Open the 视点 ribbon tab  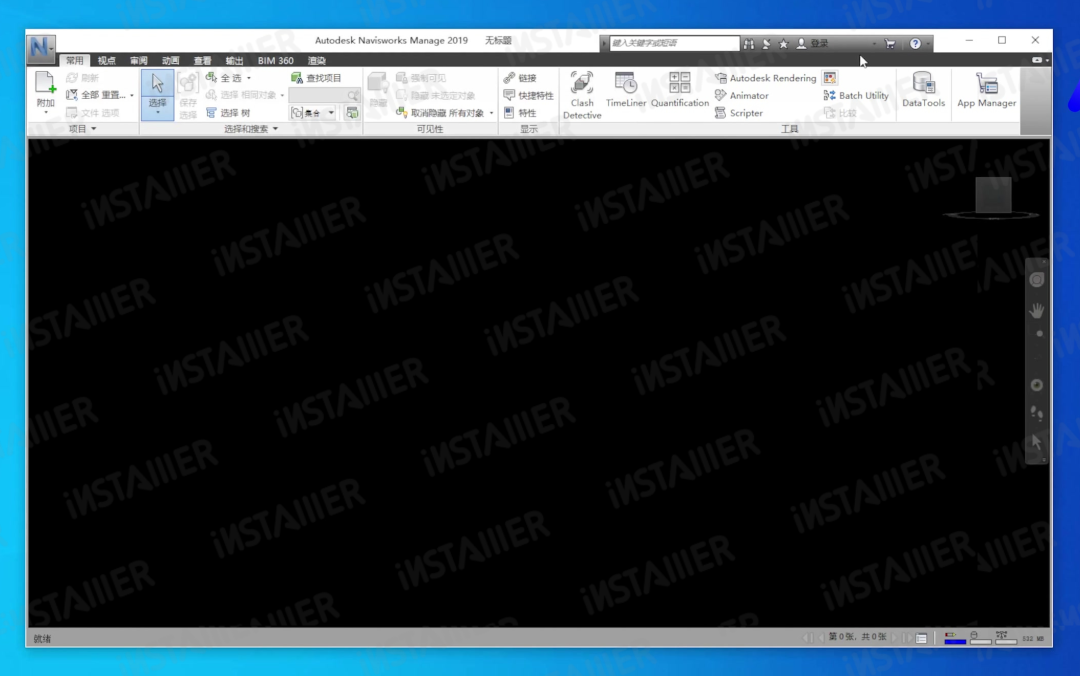coord(106,61)
